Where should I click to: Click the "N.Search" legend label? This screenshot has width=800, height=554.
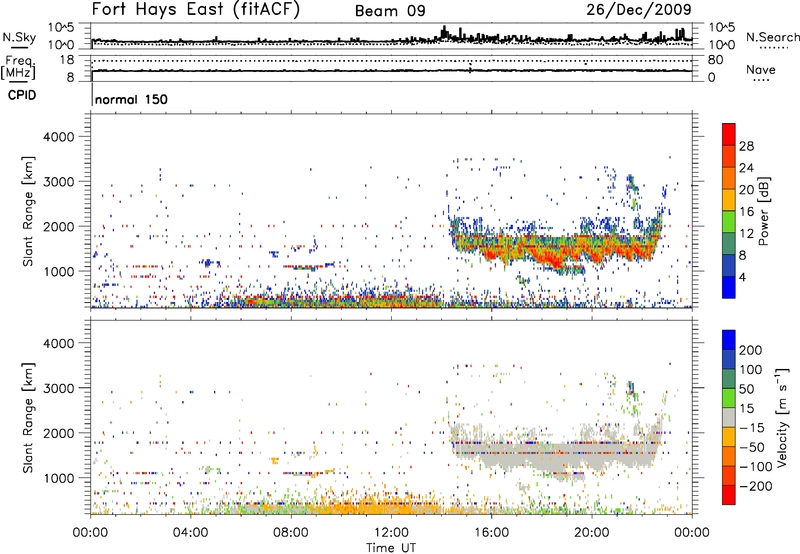point(772,37)
